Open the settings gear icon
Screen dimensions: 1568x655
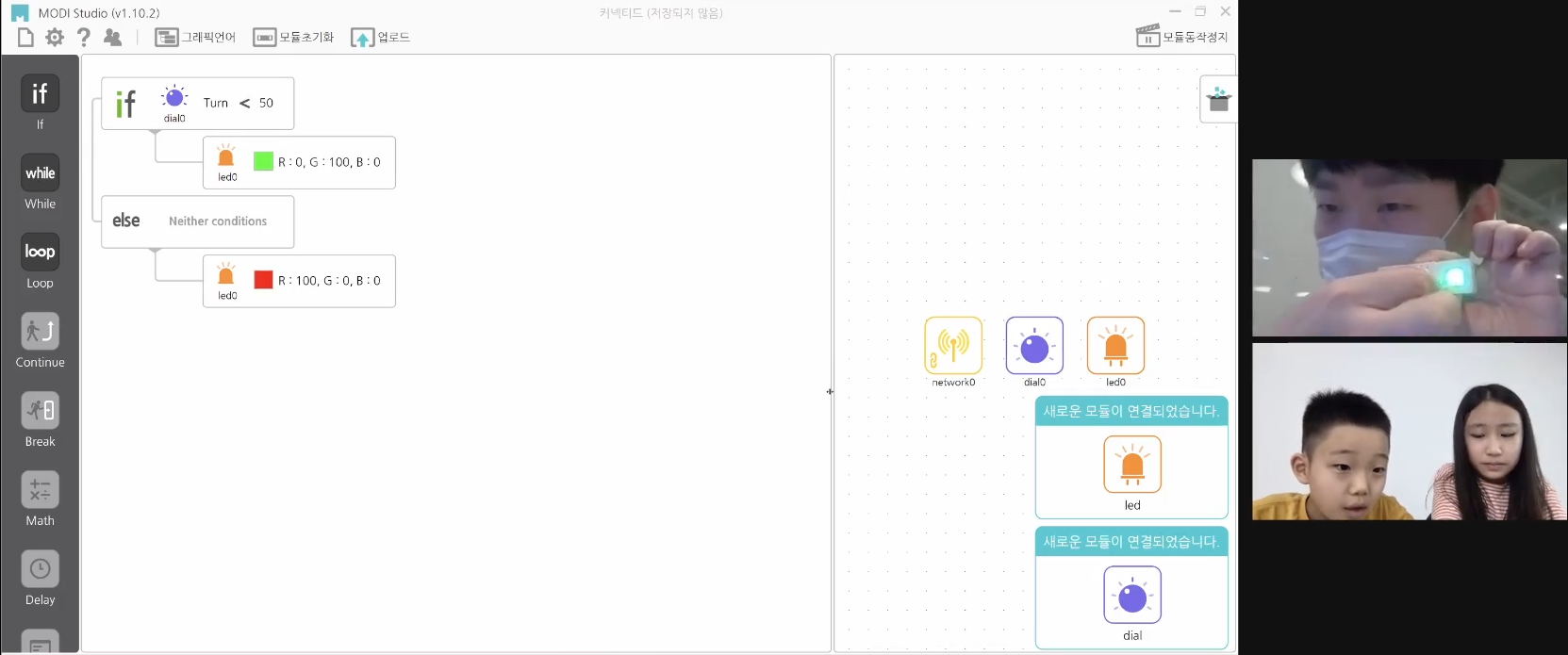tap(55, 37)
